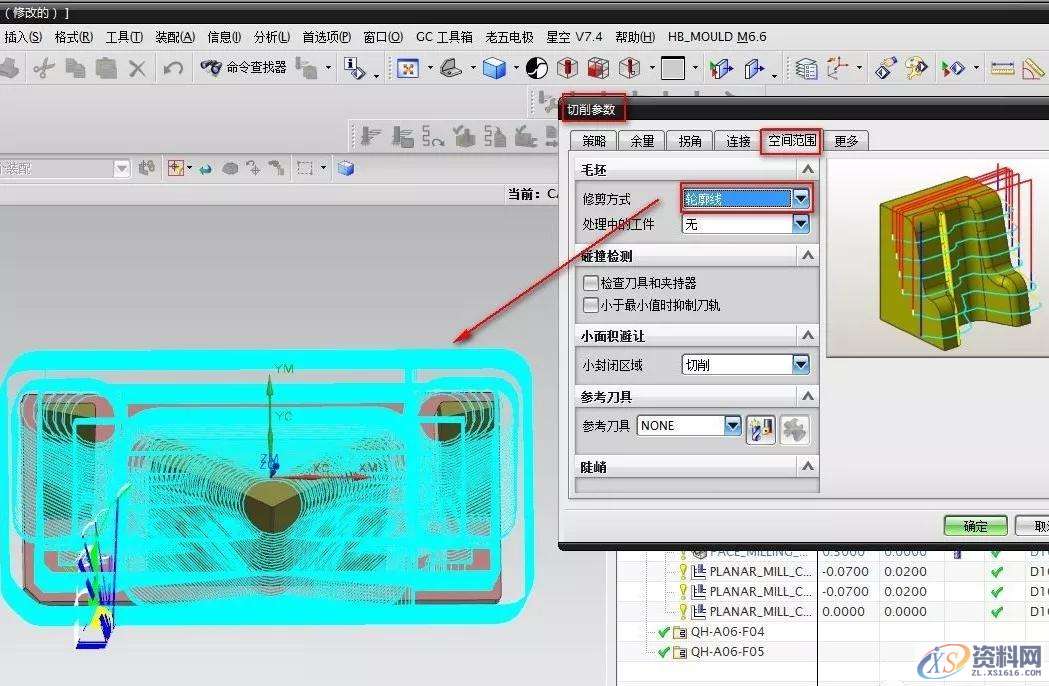Switch to the 策略 tab
This screenshot has width=1049, height=686.
[x=597, y=140]
